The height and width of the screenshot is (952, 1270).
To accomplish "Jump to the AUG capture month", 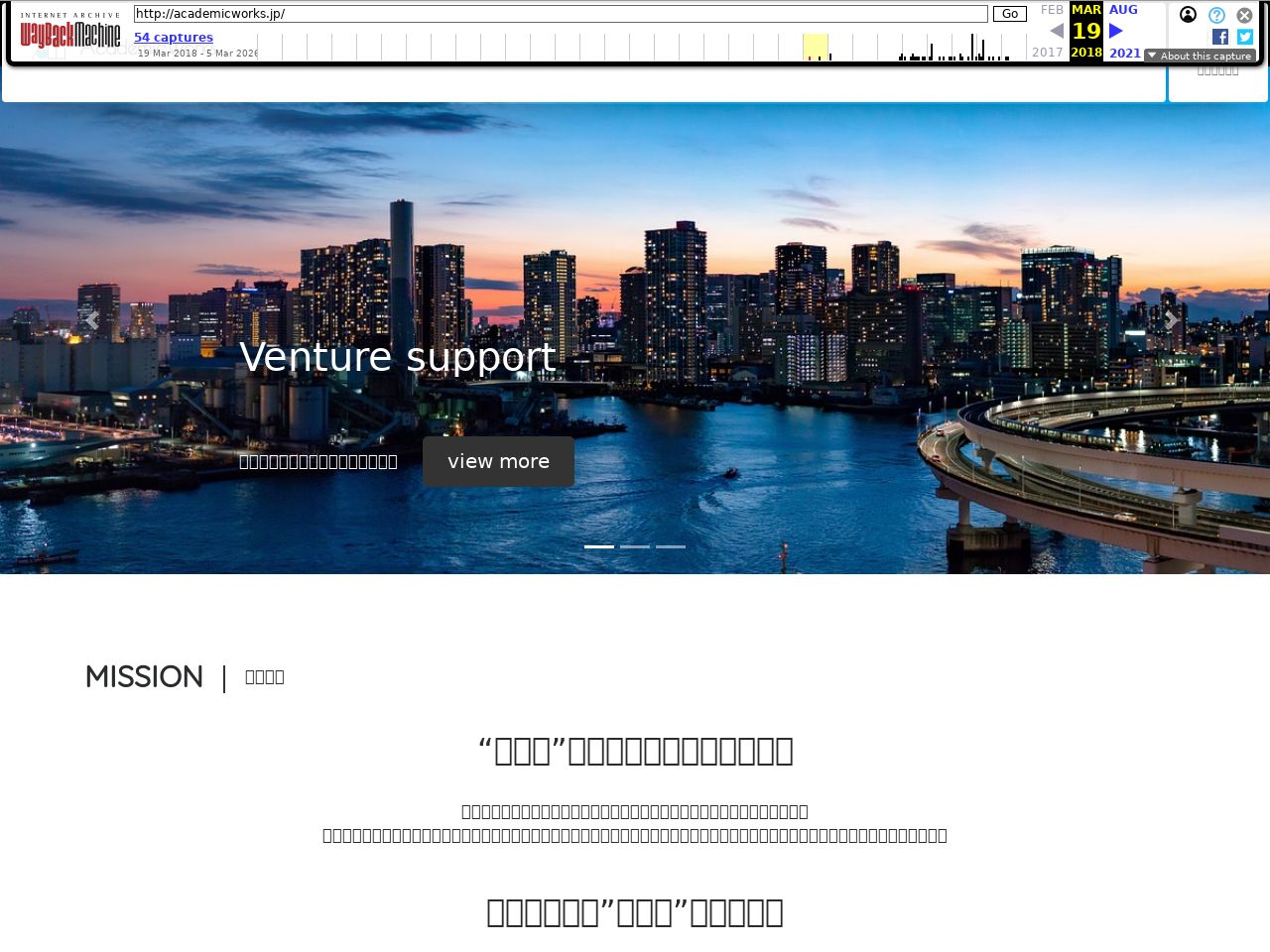I will 1123,10.
